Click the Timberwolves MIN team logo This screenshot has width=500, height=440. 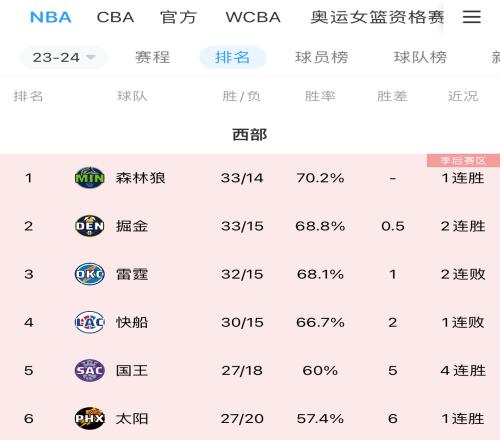tap(90, 178)
